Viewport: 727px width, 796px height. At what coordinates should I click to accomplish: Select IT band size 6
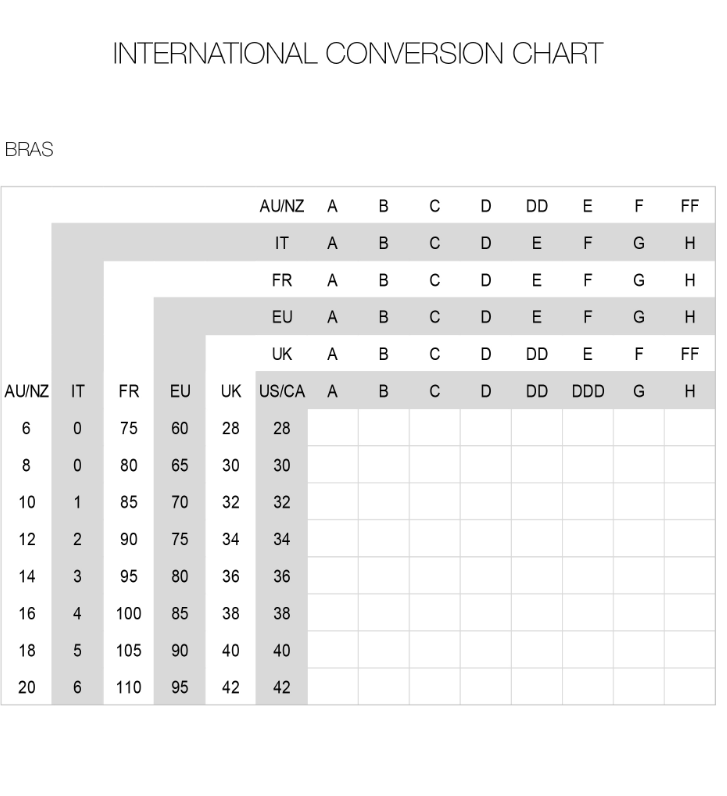(x=77, y=687)
